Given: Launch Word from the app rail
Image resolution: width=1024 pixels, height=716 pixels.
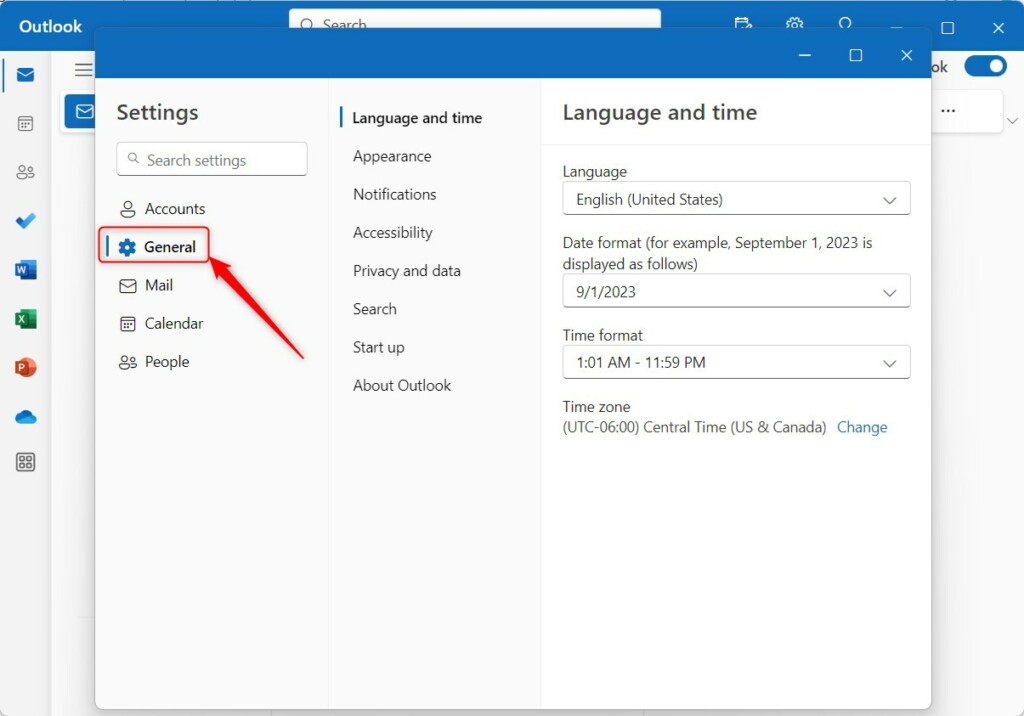Looking at the screenshot, I should [x=25, y=269].
